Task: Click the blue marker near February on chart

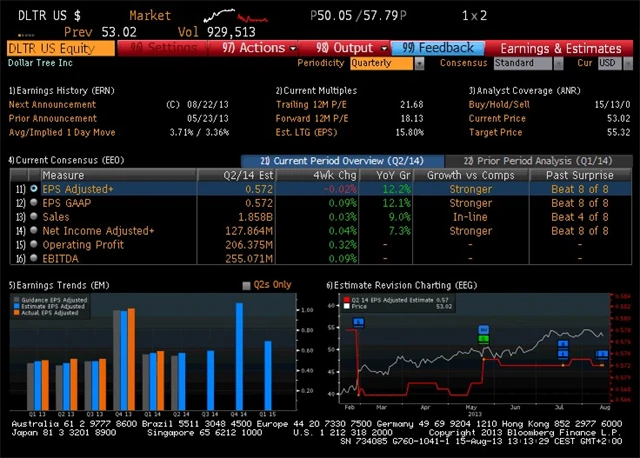Action: click(357, 321)
